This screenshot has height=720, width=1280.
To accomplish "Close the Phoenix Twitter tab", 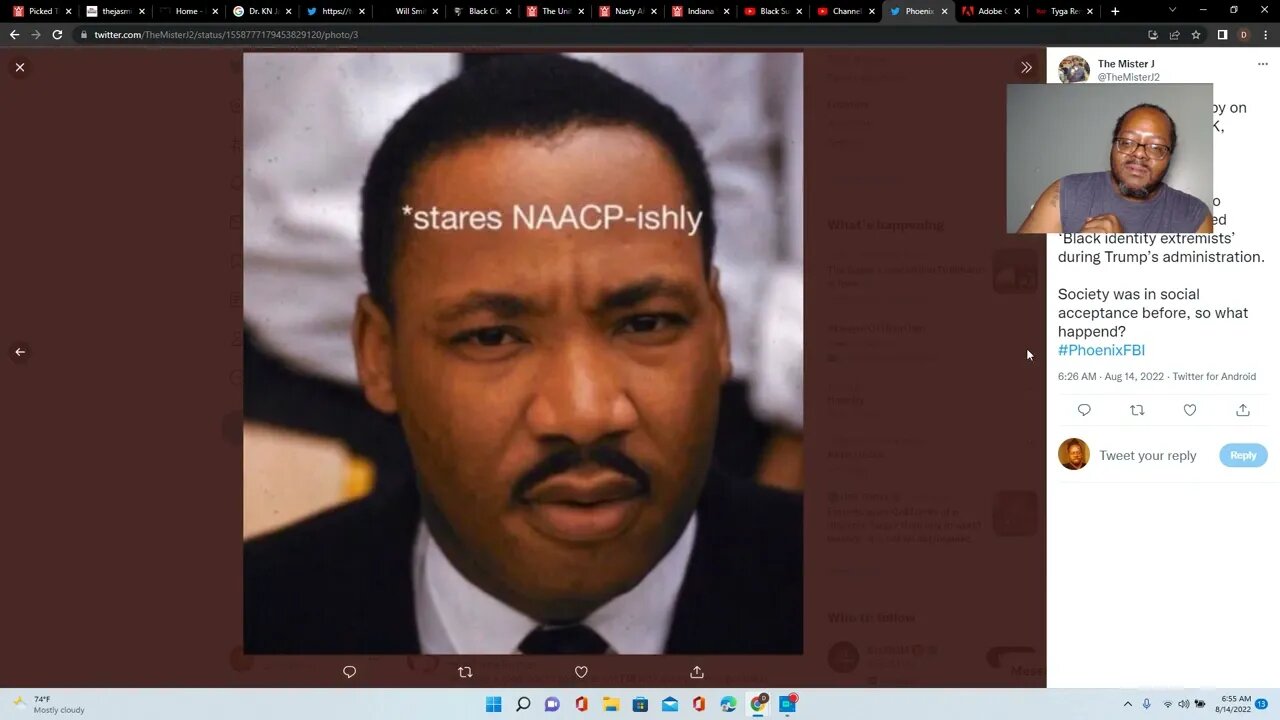I will click(x=944, y=11).
